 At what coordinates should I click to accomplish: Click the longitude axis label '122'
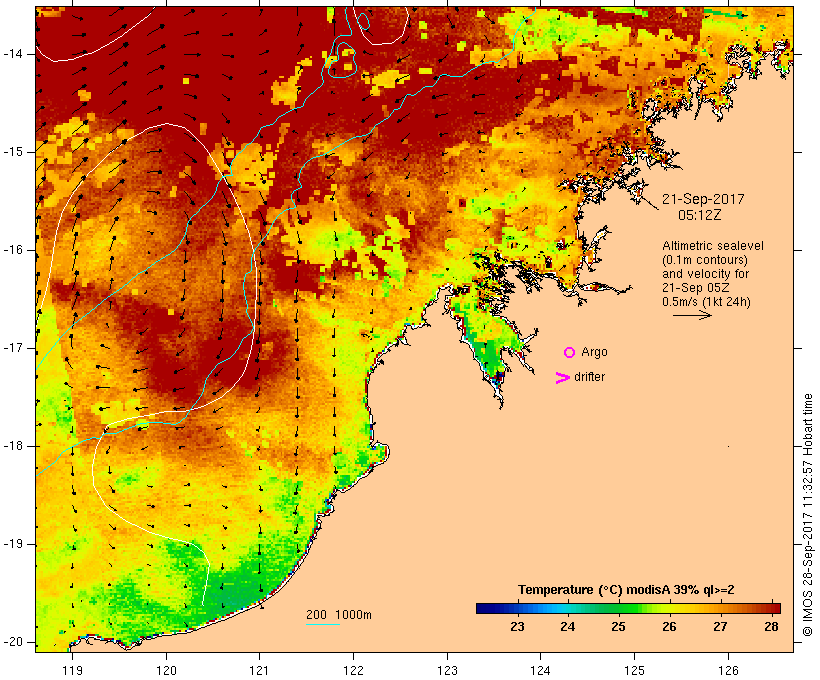coord(354,670)
